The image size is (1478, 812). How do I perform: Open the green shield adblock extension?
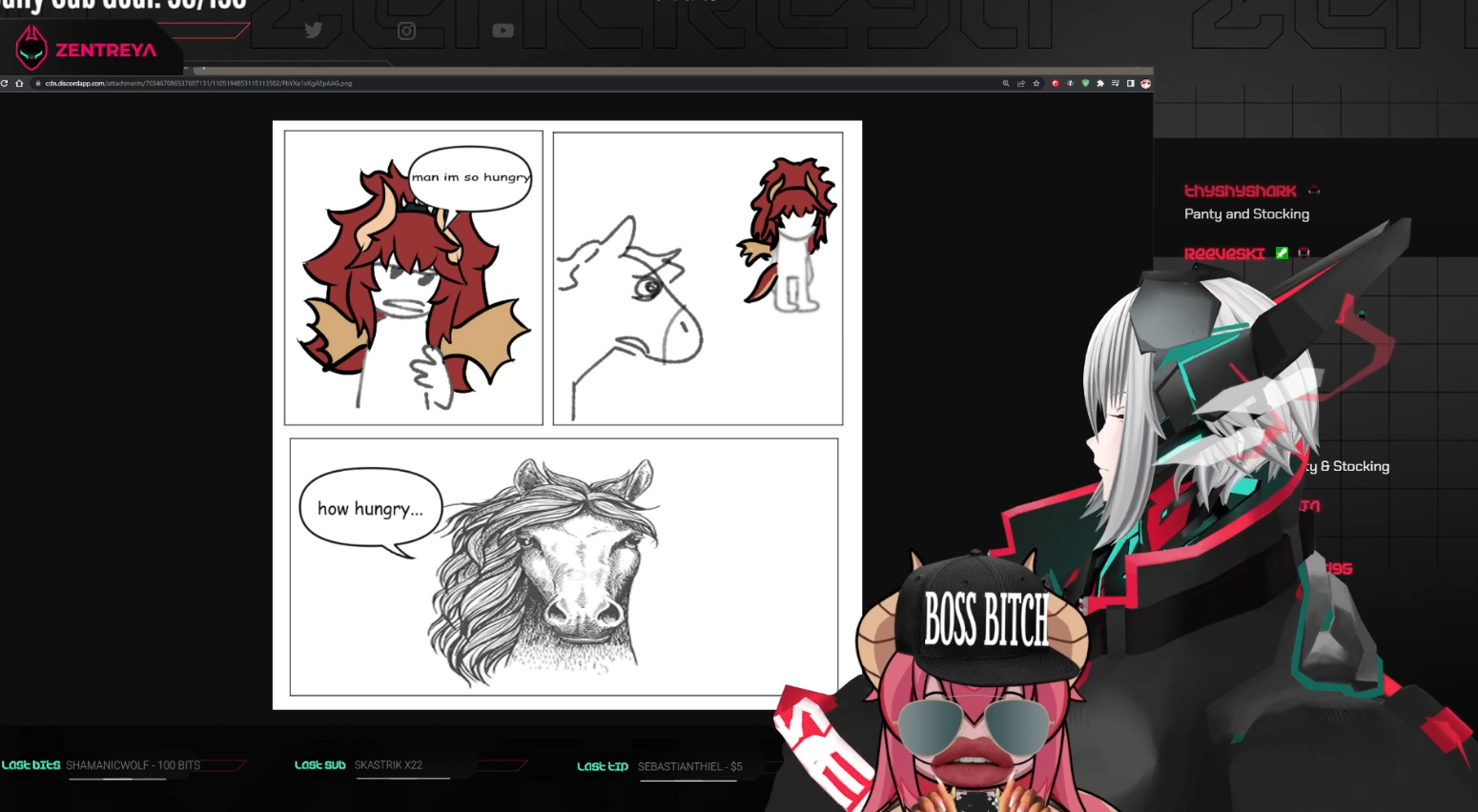point(1085,83)
